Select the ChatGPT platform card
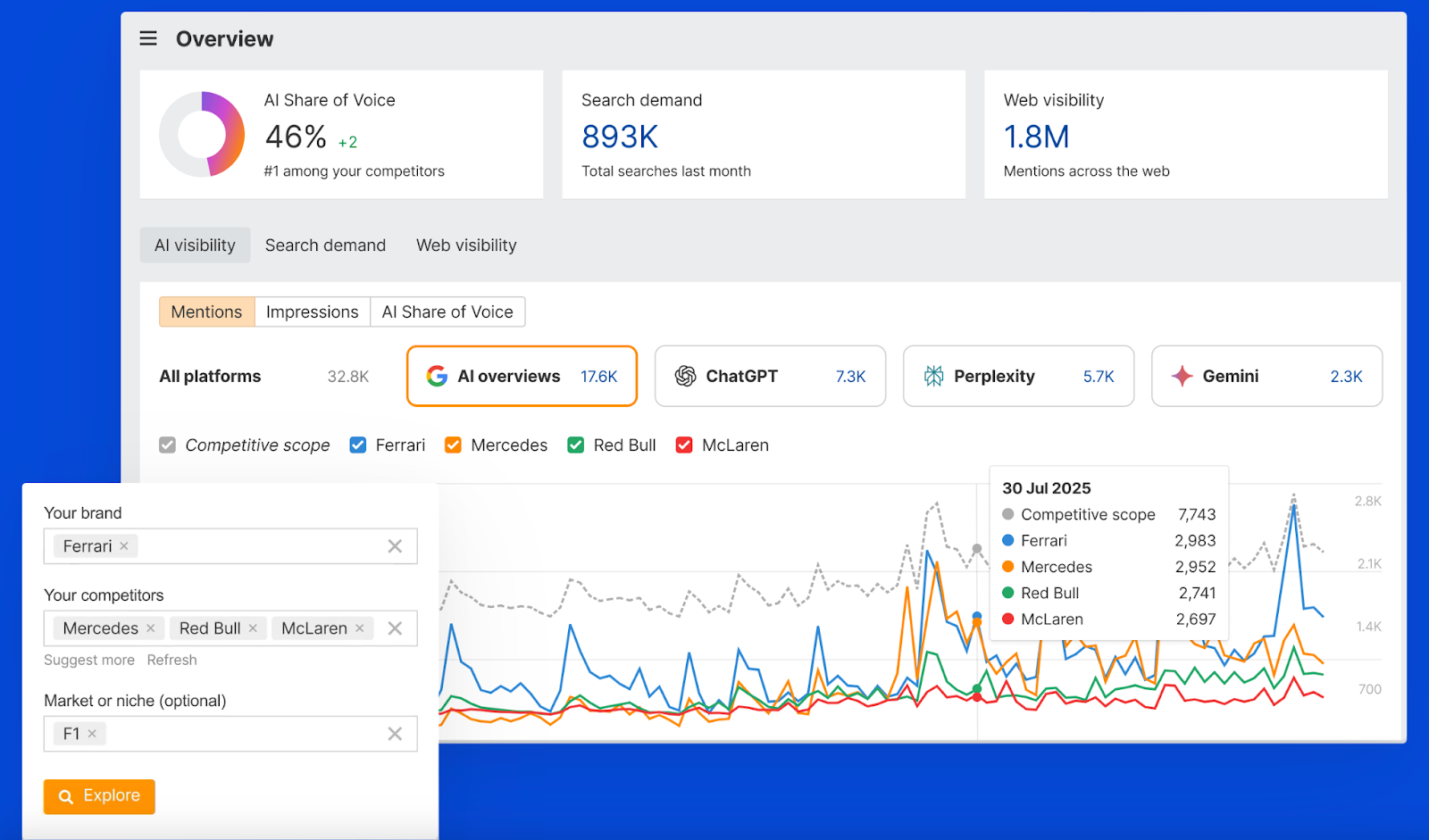Viewport: 1429px width, 840px height. tap(770, 377)
